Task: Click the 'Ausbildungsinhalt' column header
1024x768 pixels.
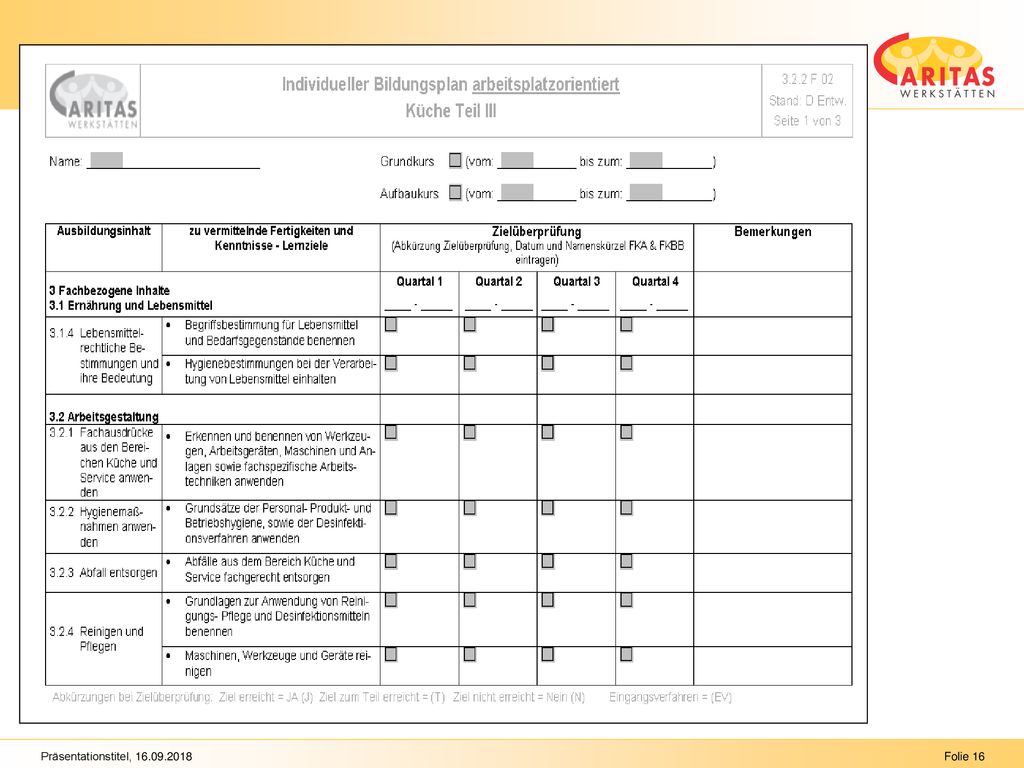Action: pyautogui.click(x=104, y=231)
